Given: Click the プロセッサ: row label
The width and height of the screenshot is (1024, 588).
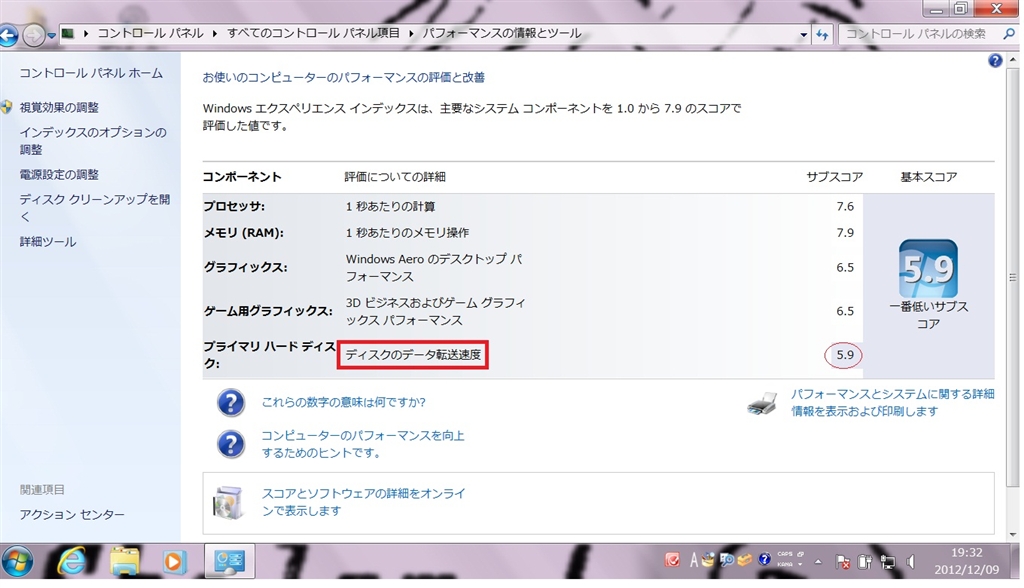Looking at the screenshot, I should (234, 206).
